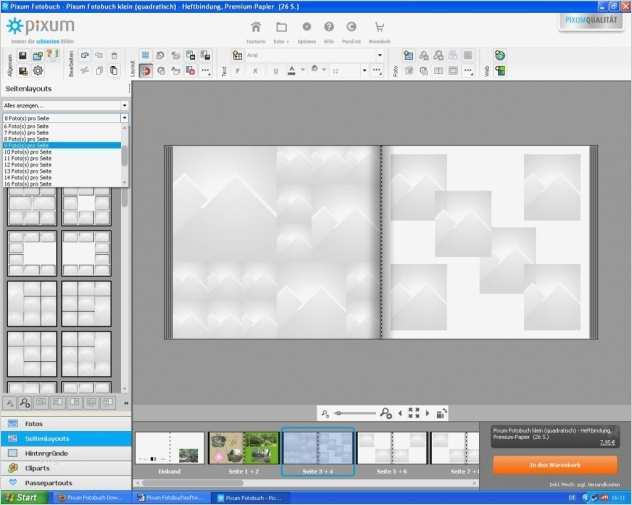Click the Windows Start button
Image resolution: width=632 pixels, height=505 pixels.
[x=25, y=498]
